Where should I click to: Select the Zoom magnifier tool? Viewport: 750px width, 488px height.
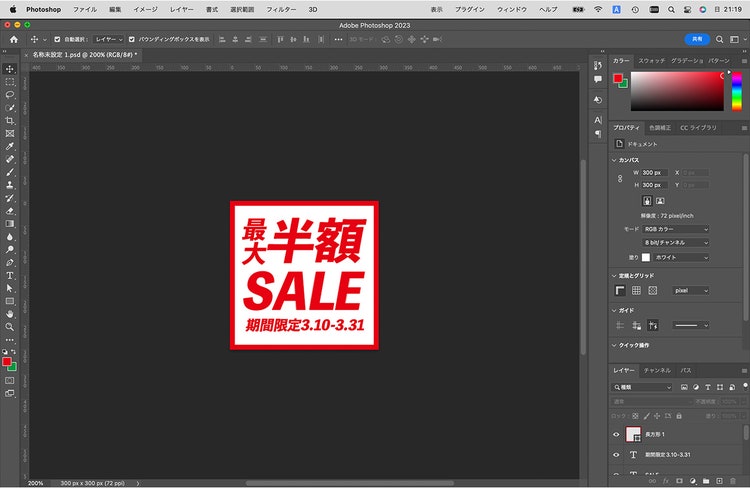point(10,327)
